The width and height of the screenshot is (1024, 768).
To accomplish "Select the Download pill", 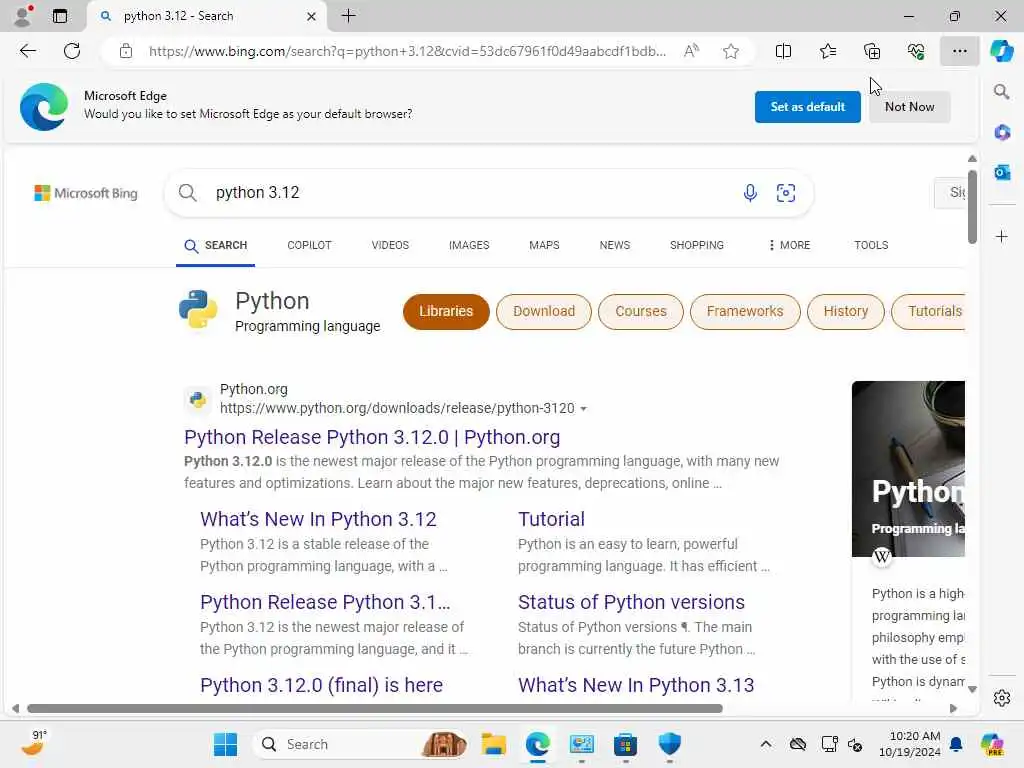I will coord(543,312).
